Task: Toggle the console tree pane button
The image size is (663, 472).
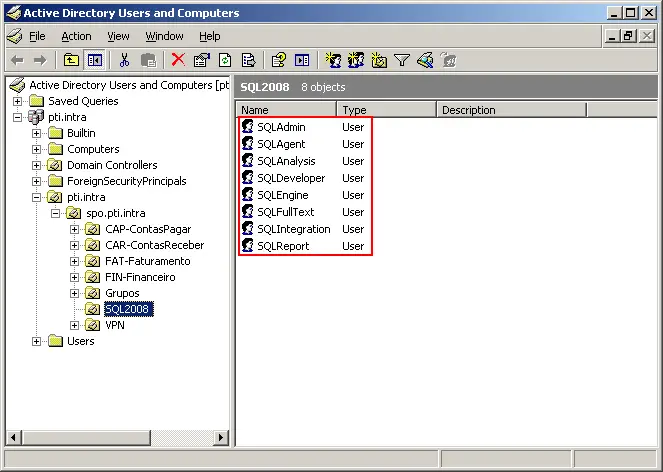Action: coord(94,60)
